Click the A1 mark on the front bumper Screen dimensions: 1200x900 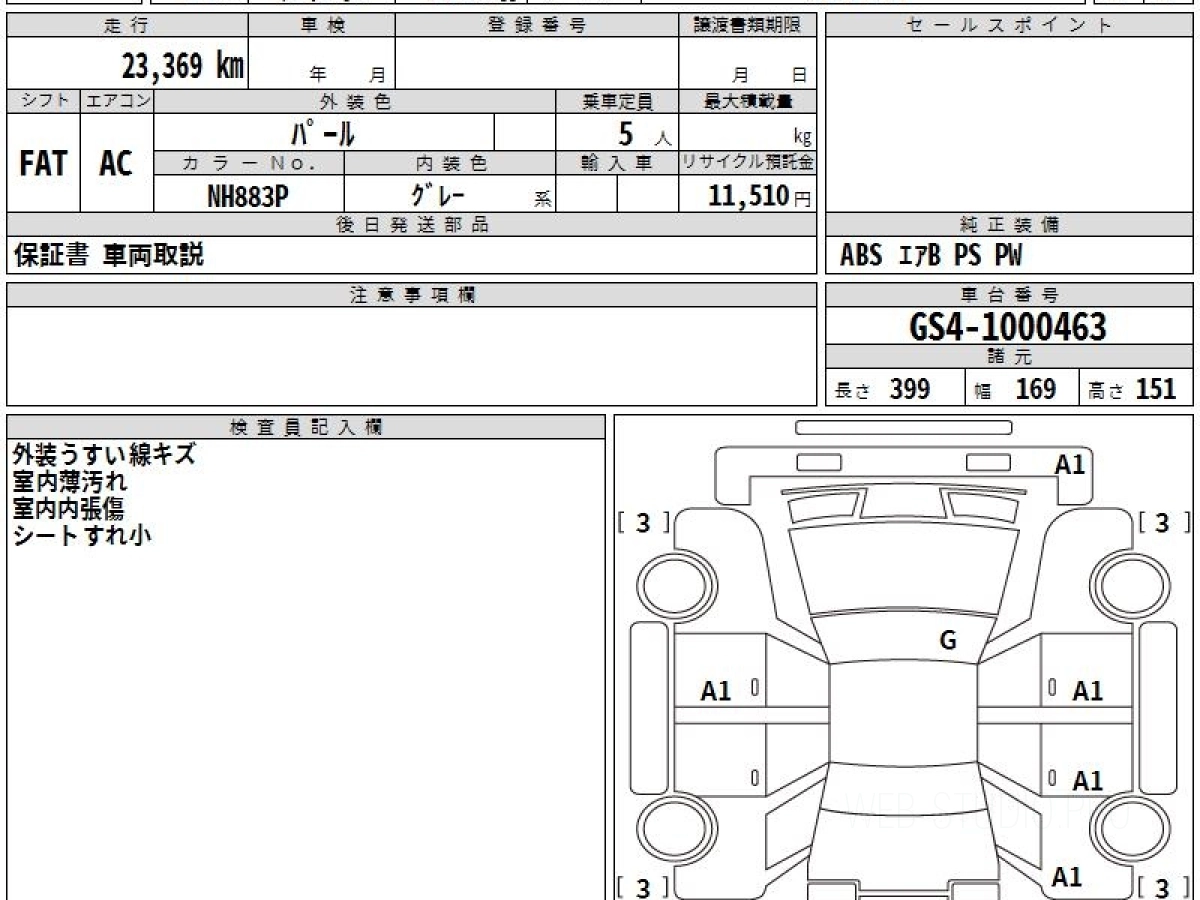pos(1070,464)
